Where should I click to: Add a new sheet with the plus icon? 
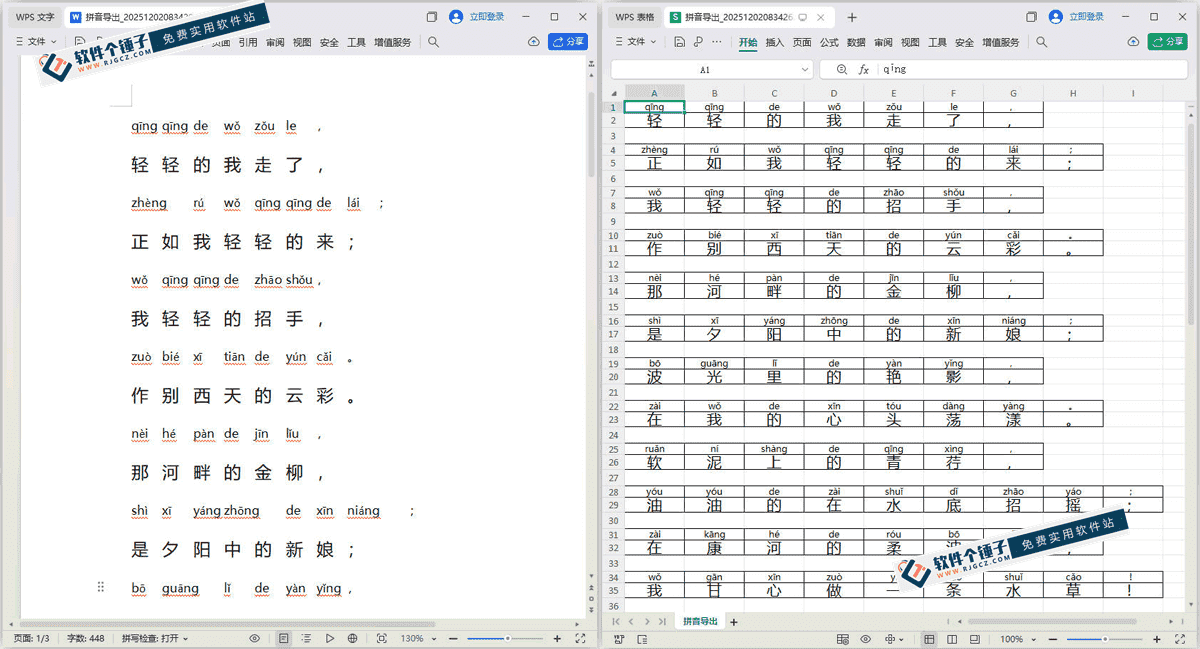pyautogui.click(x=733, y=622)
